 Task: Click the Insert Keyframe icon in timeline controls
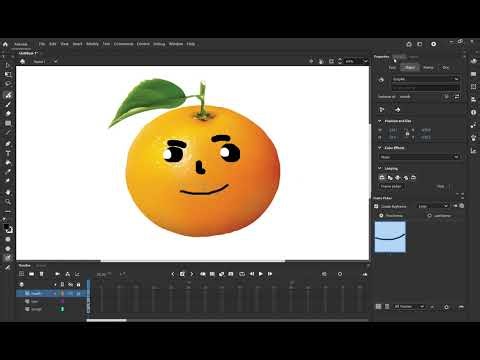click(x=182, y=274)
